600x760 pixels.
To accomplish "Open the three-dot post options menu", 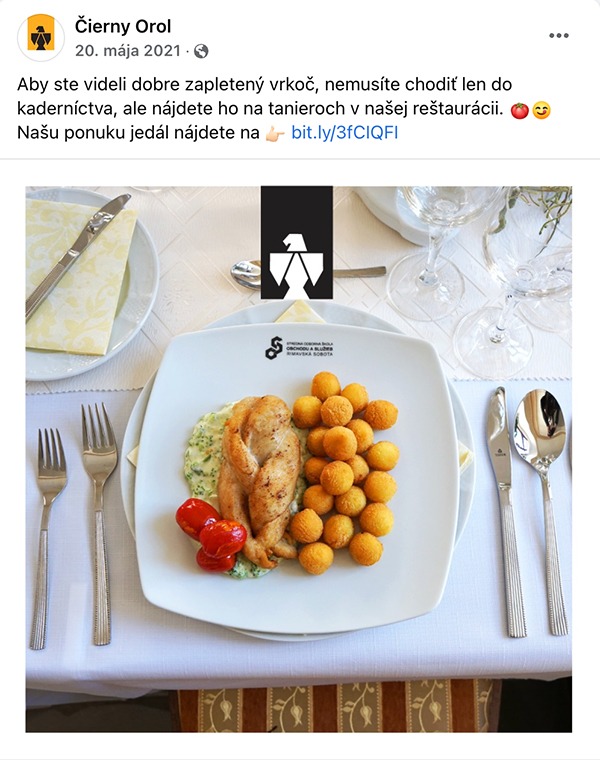I will pos(559,35).
